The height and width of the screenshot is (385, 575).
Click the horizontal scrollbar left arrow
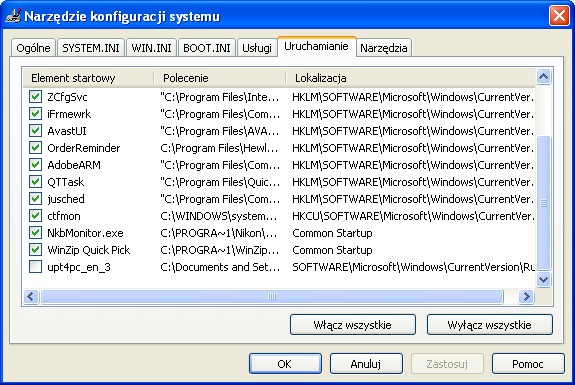(x=31, y=296)
